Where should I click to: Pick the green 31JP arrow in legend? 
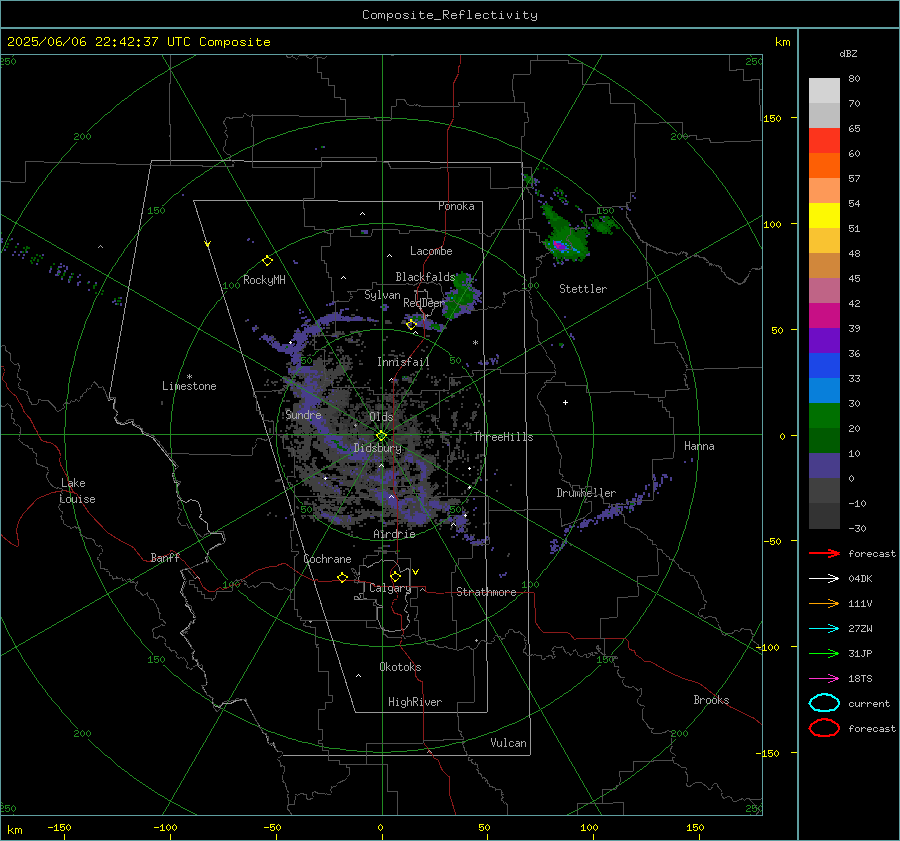[x=824, y=653]
